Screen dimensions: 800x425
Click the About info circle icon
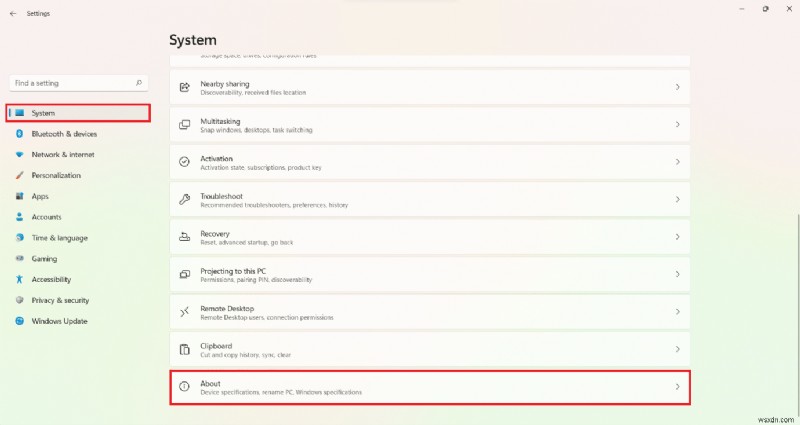(185, 387)
